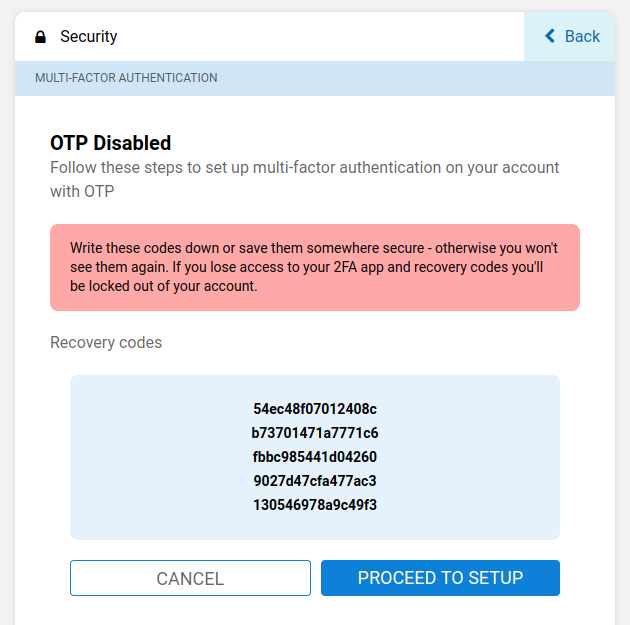The width and height of the screenshot is (630, 625).
Task: Click the Security page title
Action: (88, 37)
